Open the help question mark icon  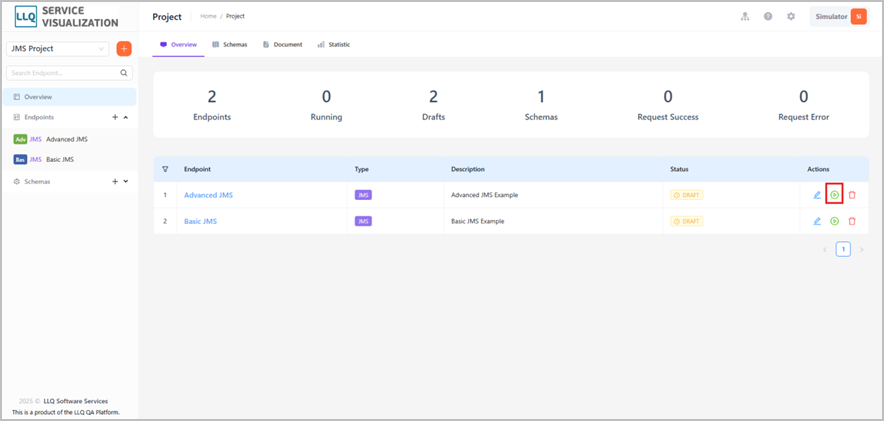pyautogui.click(x=768, y=16)
